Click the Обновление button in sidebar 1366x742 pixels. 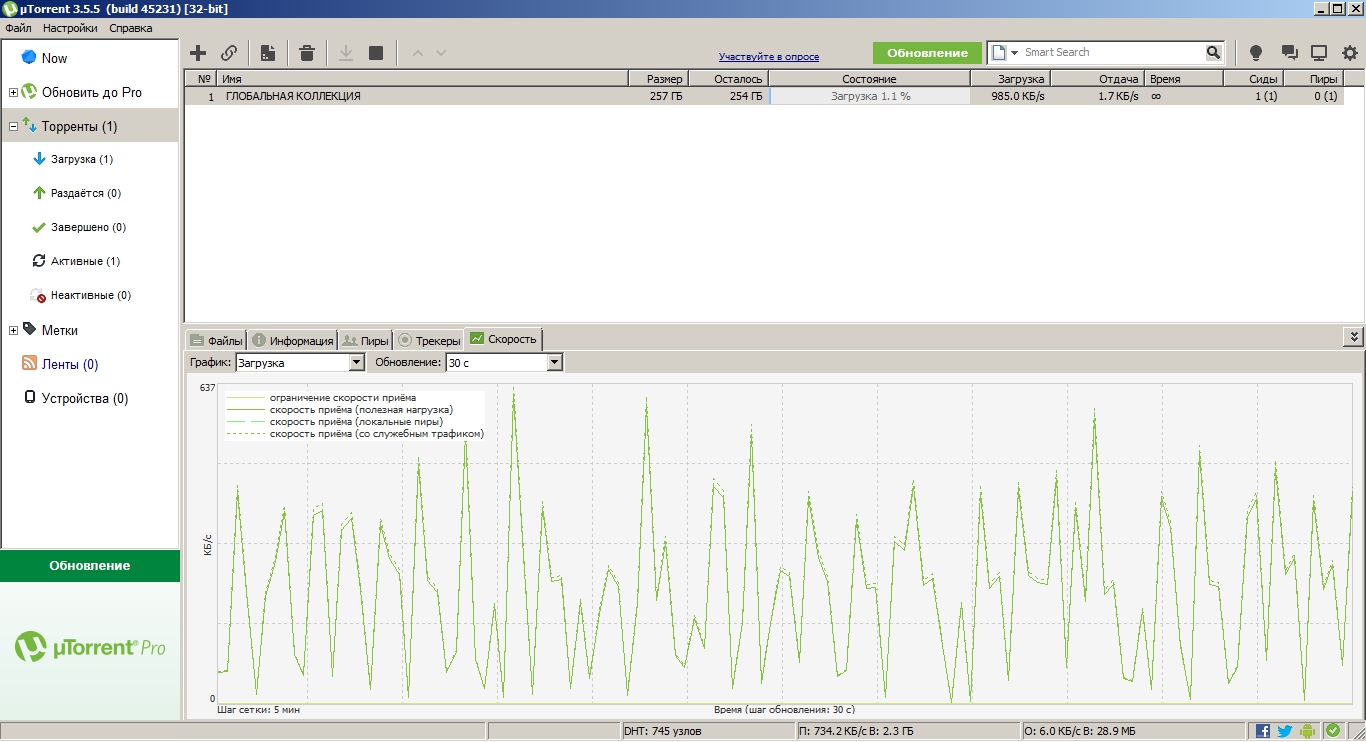(x=90, y=565)
